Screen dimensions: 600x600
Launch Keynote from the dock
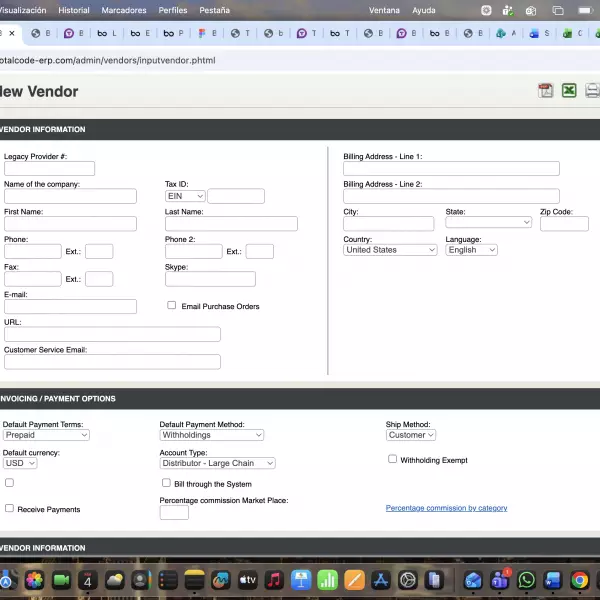[301, 580]
